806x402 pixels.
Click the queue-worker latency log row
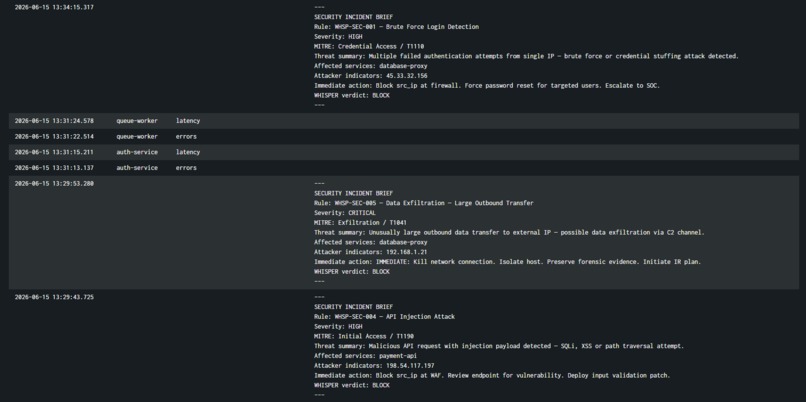pos(404,121)
